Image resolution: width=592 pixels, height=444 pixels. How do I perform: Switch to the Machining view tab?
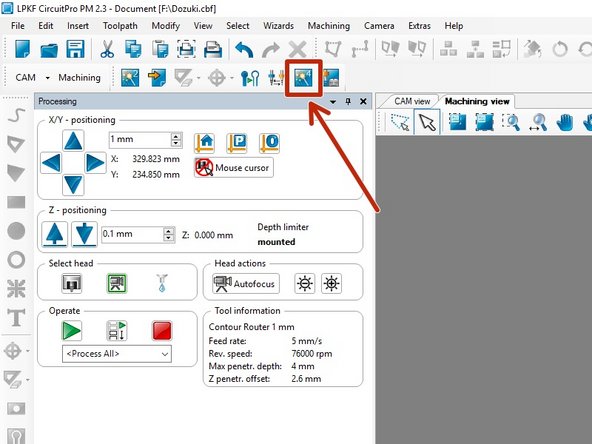[x=477, y=101]
